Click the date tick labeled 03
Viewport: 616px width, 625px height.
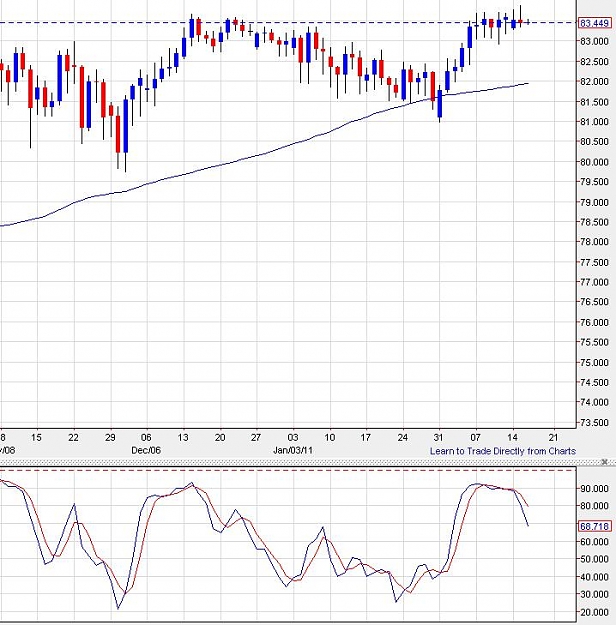coord(293,438)
